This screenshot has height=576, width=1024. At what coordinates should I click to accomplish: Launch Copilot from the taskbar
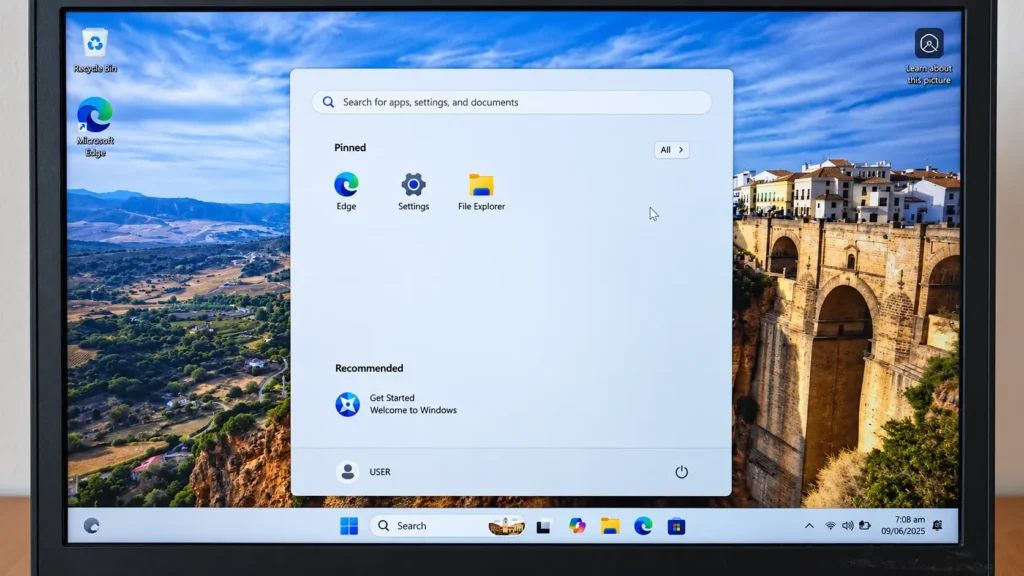coord(577,526)
